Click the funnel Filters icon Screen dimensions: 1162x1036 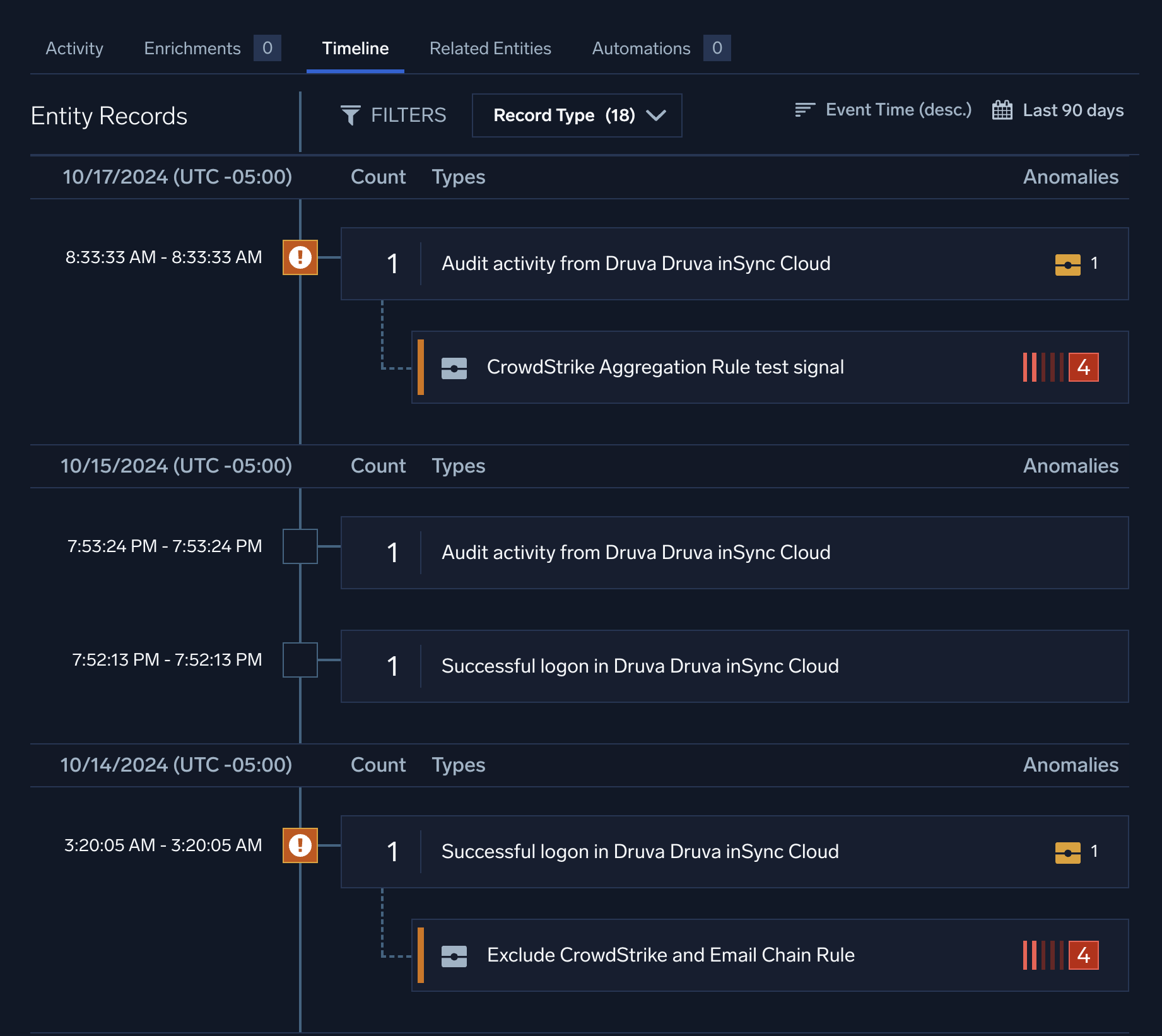350,115
